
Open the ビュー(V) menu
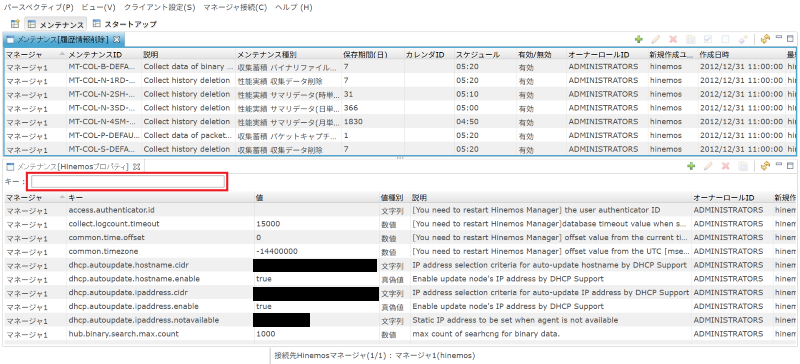pyautogui.click(x=98, y=8)
